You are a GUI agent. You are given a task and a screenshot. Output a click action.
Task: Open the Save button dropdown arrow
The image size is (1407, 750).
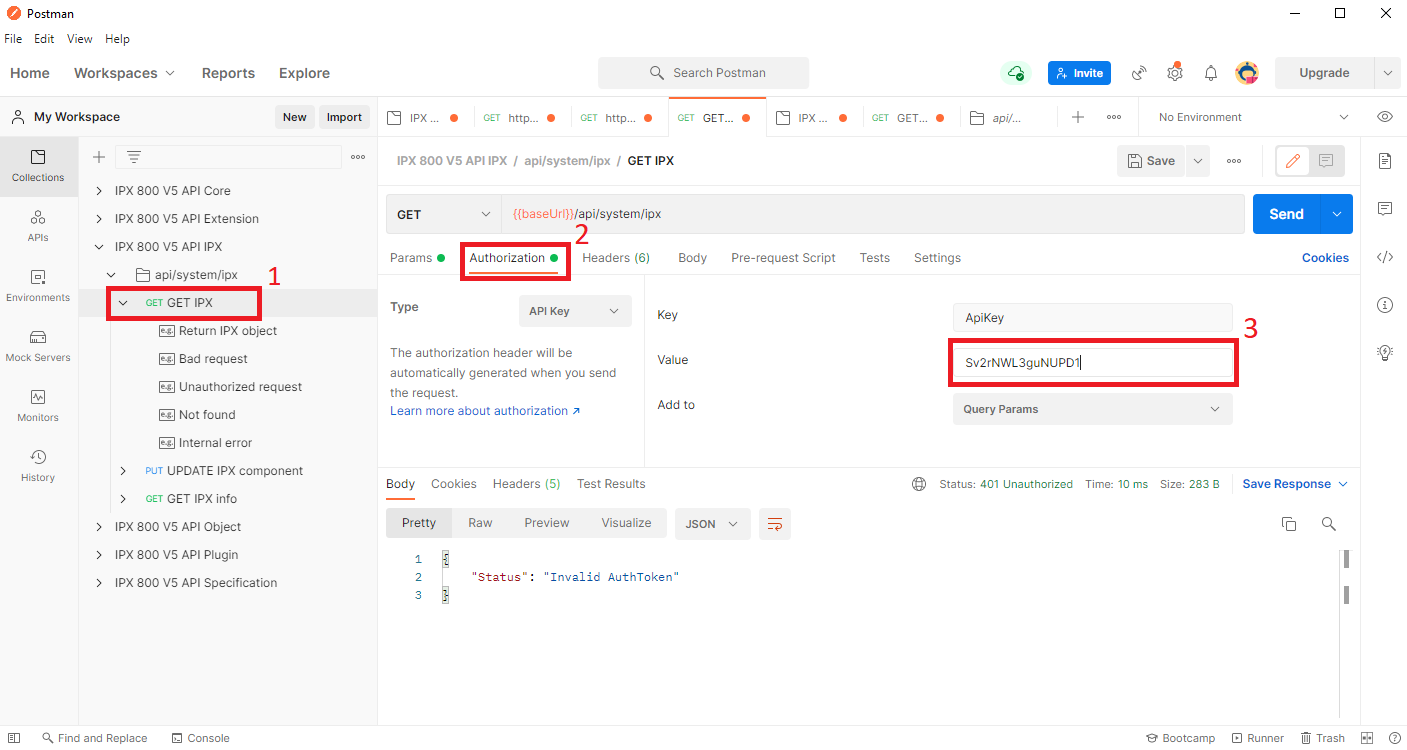pos(1198,161)
